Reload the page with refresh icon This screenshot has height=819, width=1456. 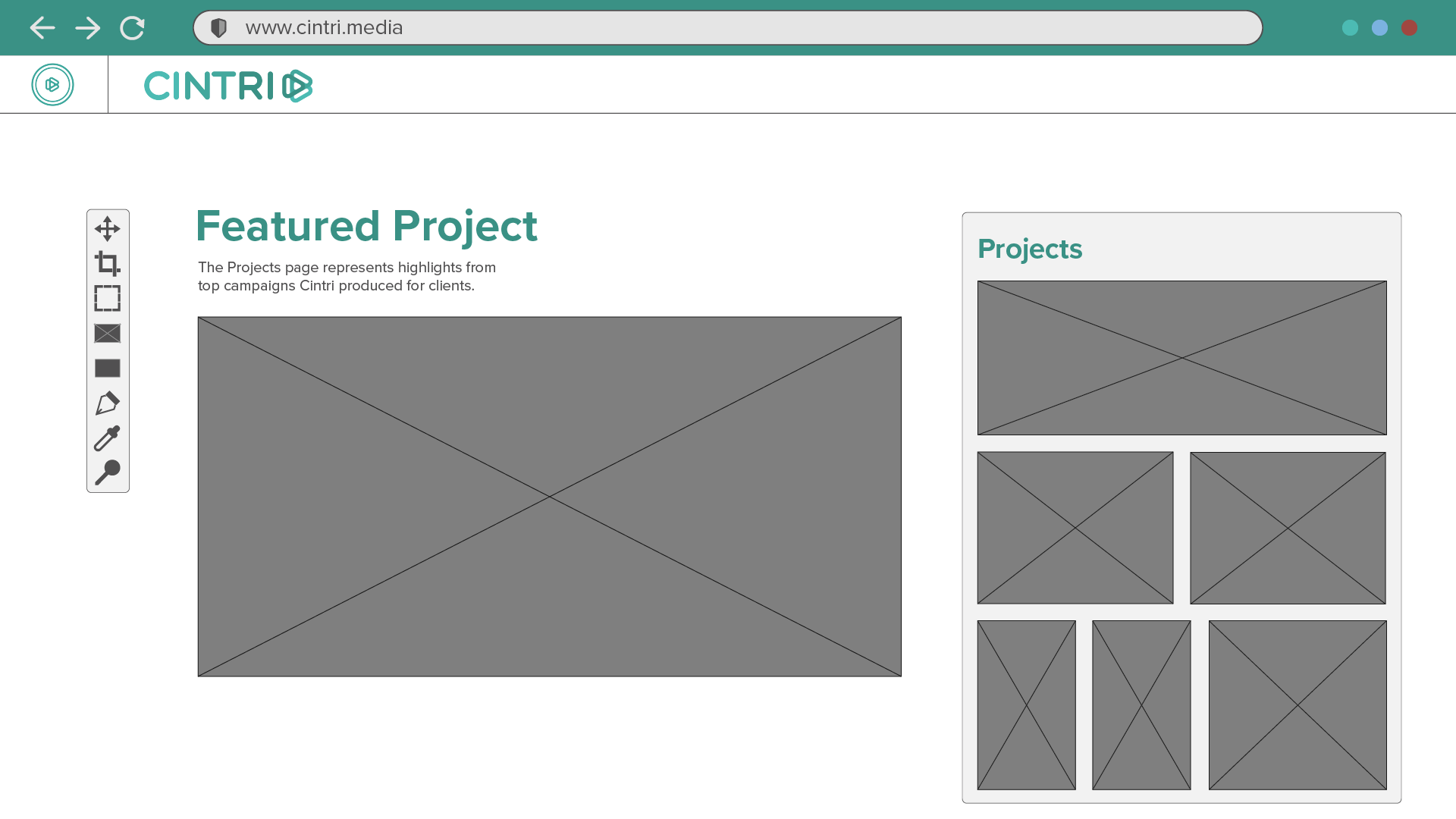click(x=132, y=28)
